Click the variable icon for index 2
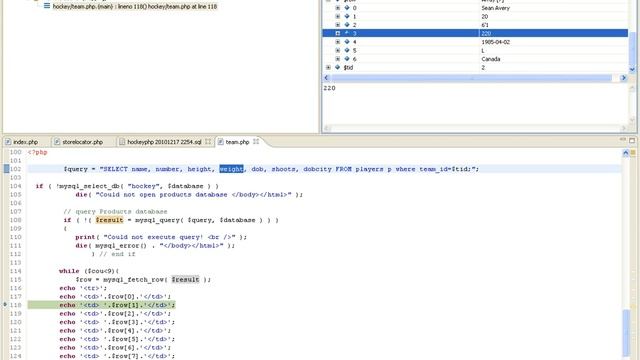Screen dimensions: 640x360 tap(347, 25)
